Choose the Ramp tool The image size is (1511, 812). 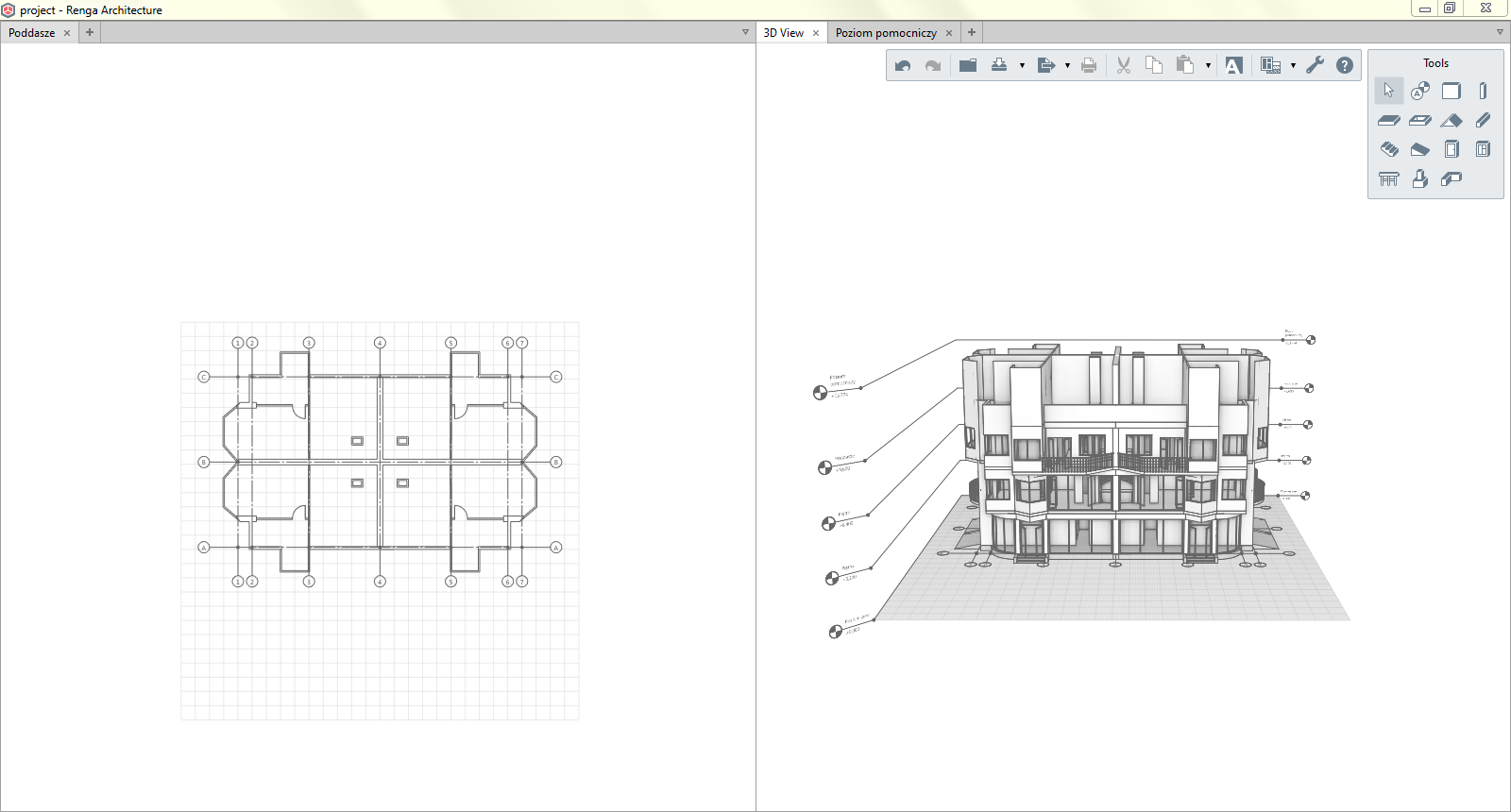point(1420,149)
